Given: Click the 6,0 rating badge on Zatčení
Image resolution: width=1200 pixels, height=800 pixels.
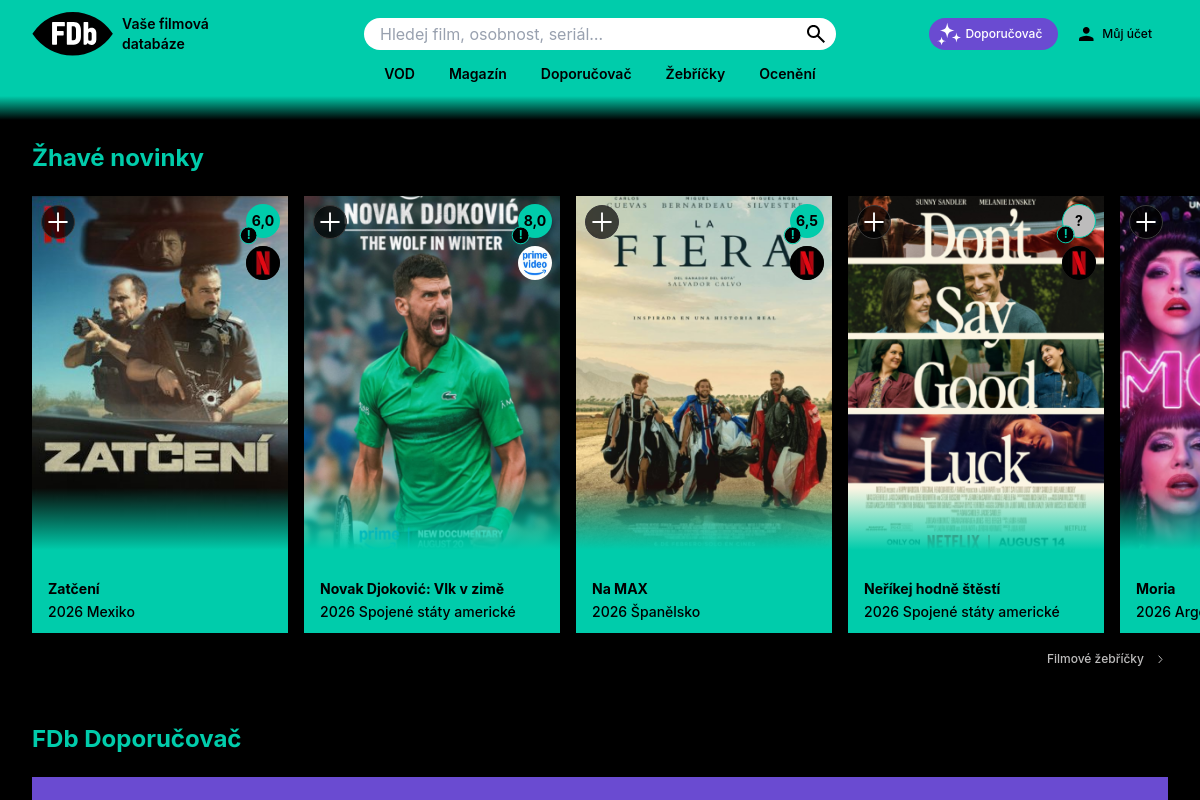Looking at the screenshot, I should click(x=263, y=221).
